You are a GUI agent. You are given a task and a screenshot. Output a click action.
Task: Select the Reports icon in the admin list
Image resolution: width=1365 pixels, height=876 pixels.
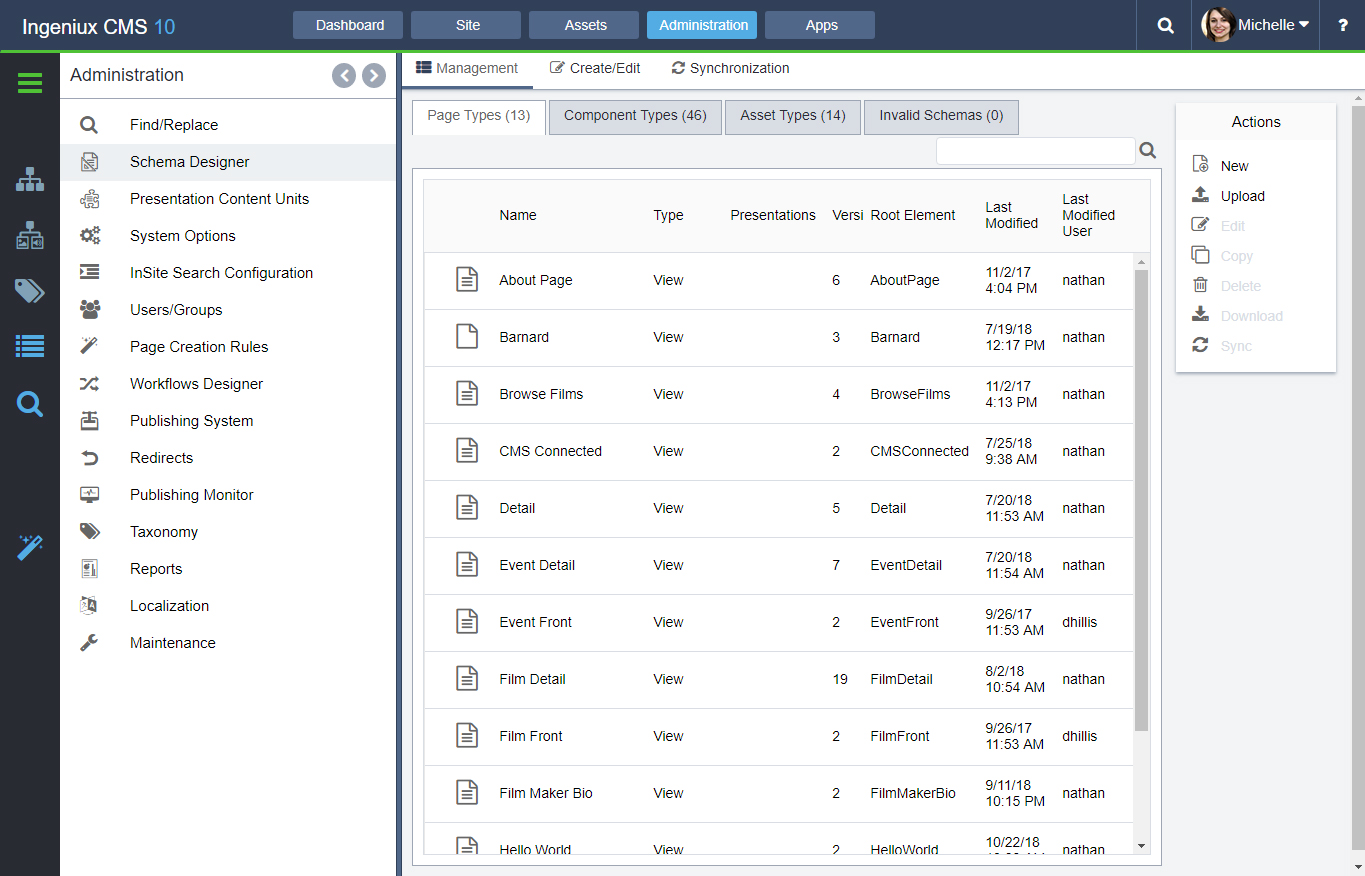88,568
